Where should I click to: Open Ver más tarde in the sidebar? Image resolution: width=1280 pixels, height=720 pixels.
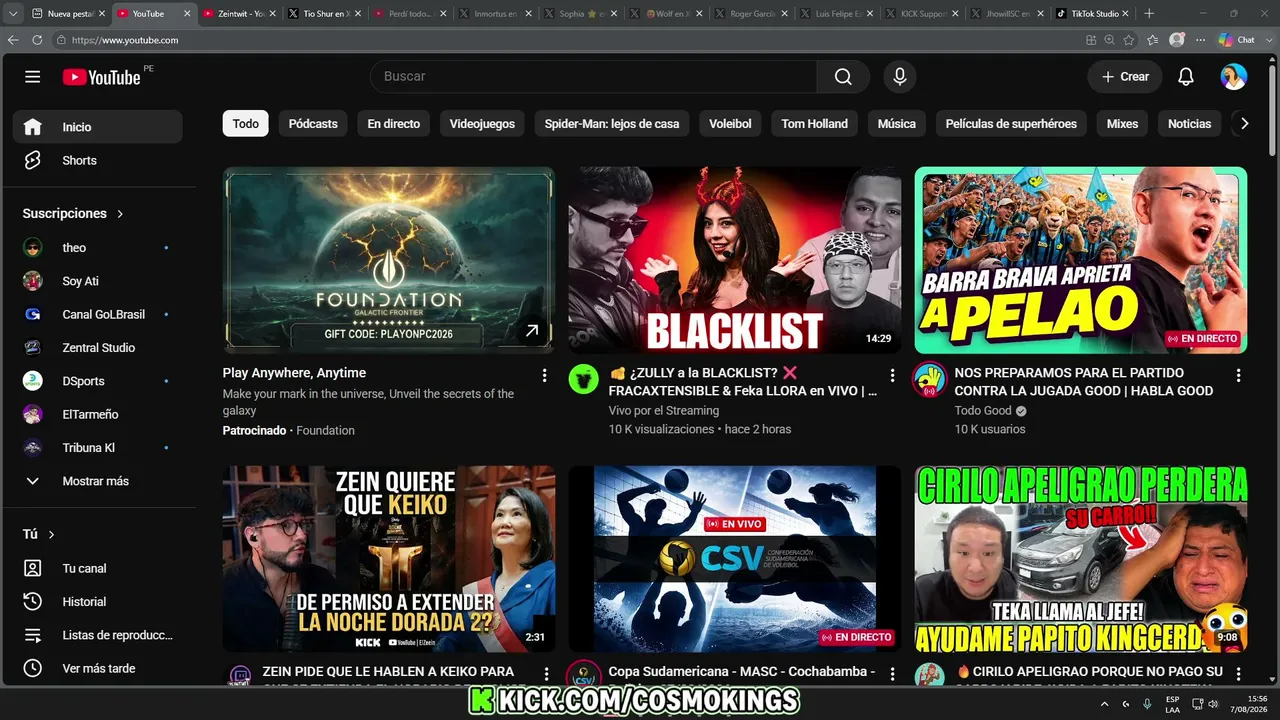coord(98,668)
